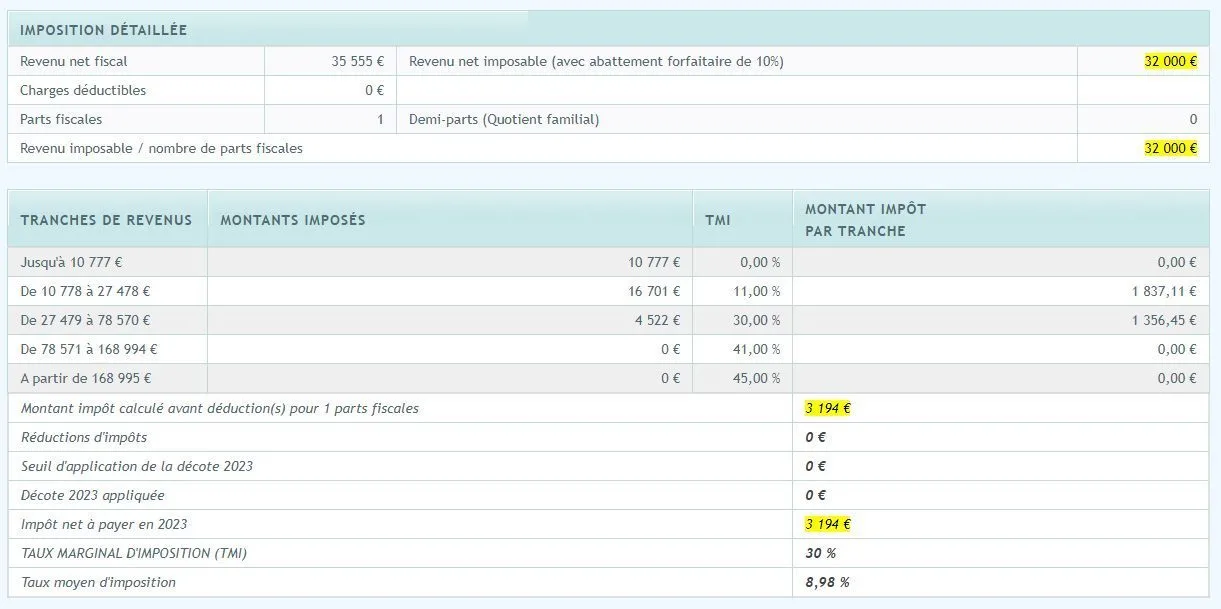This screenshot has height=609, width=1221.
Task: Select the 1 356,45 € tax amount cell
Action: (1164, 320)
